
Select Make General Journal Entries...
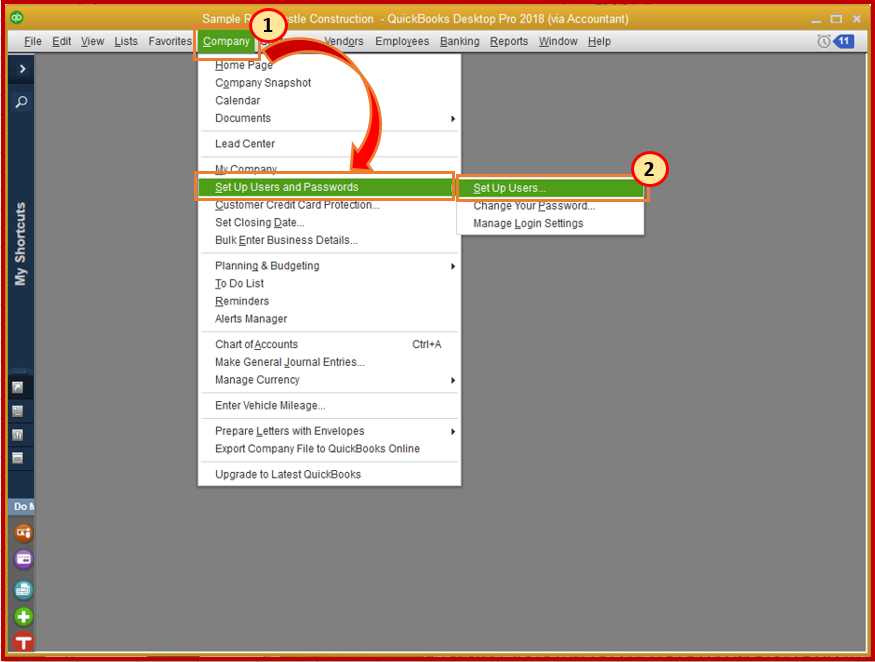coord(329,362)
